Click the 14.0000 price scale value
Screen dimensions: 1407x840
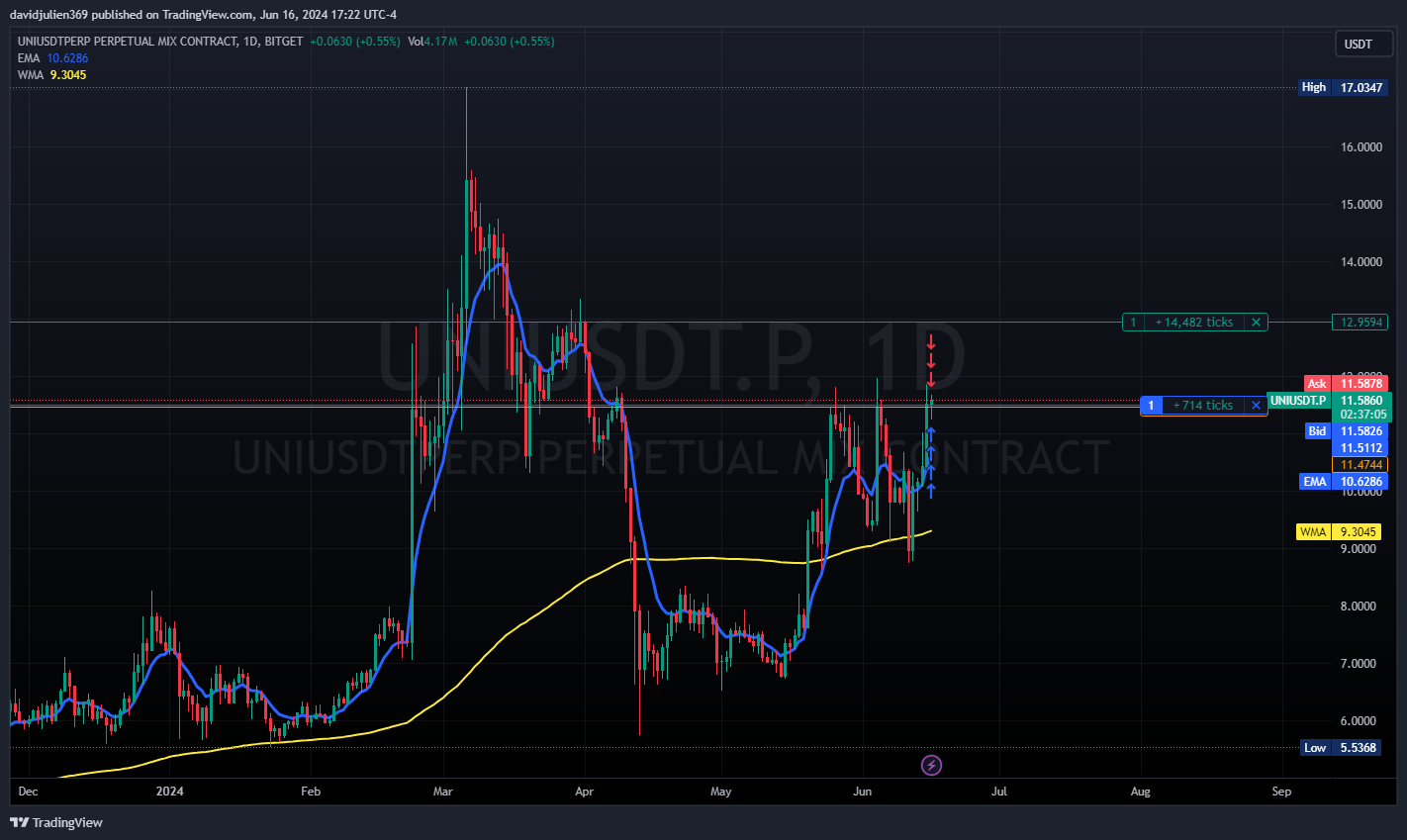1360,261
